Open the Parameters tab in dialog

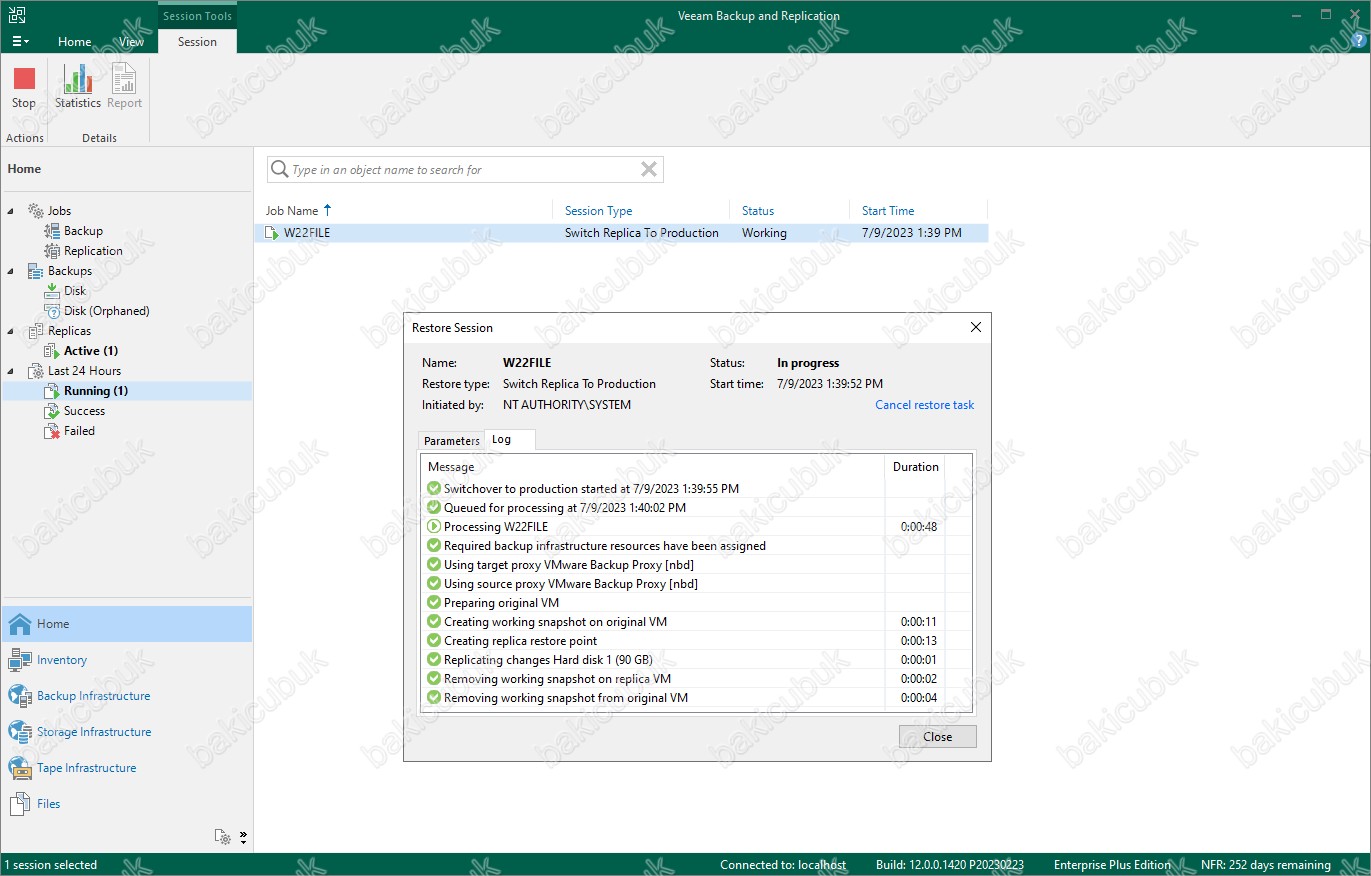[451, 441]
